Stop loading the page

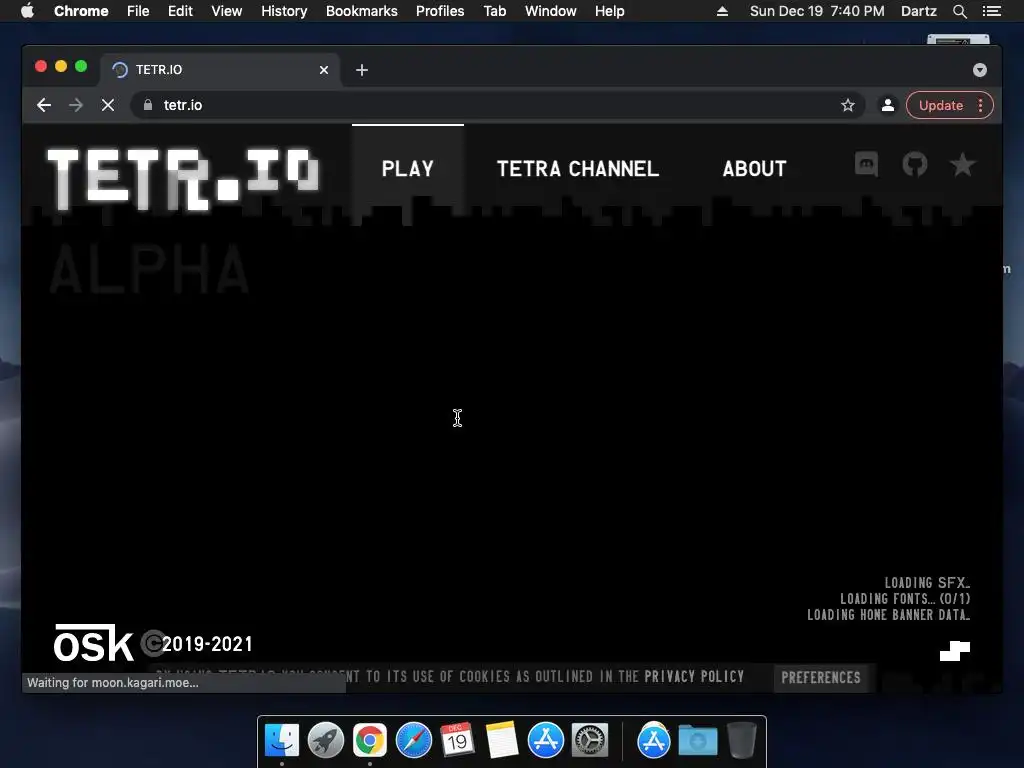[x=108, y=105]
